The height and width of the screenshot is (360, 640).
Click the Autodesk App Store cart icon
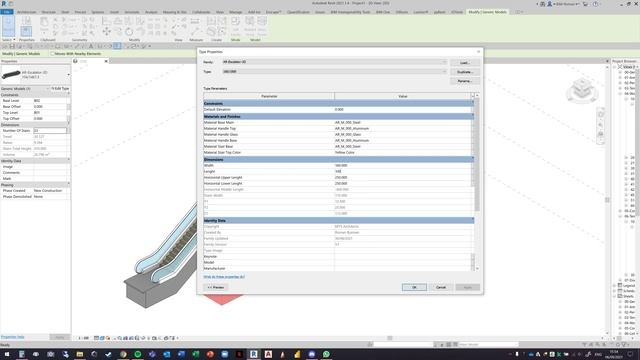coord(585,4)
